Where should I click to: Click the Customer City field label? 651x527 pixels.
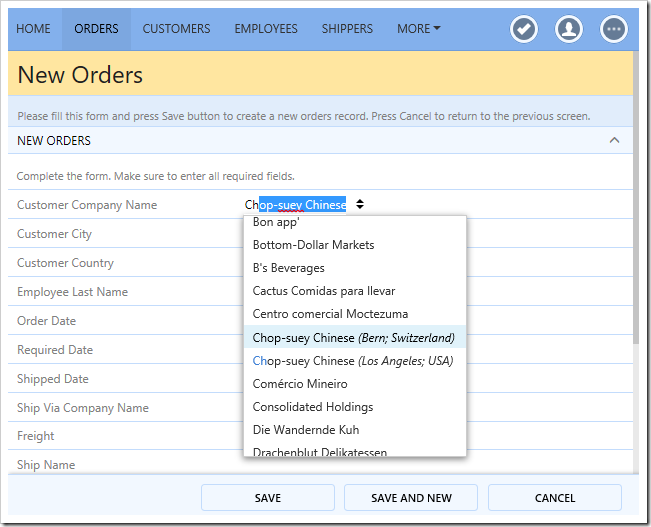(54, 234)
